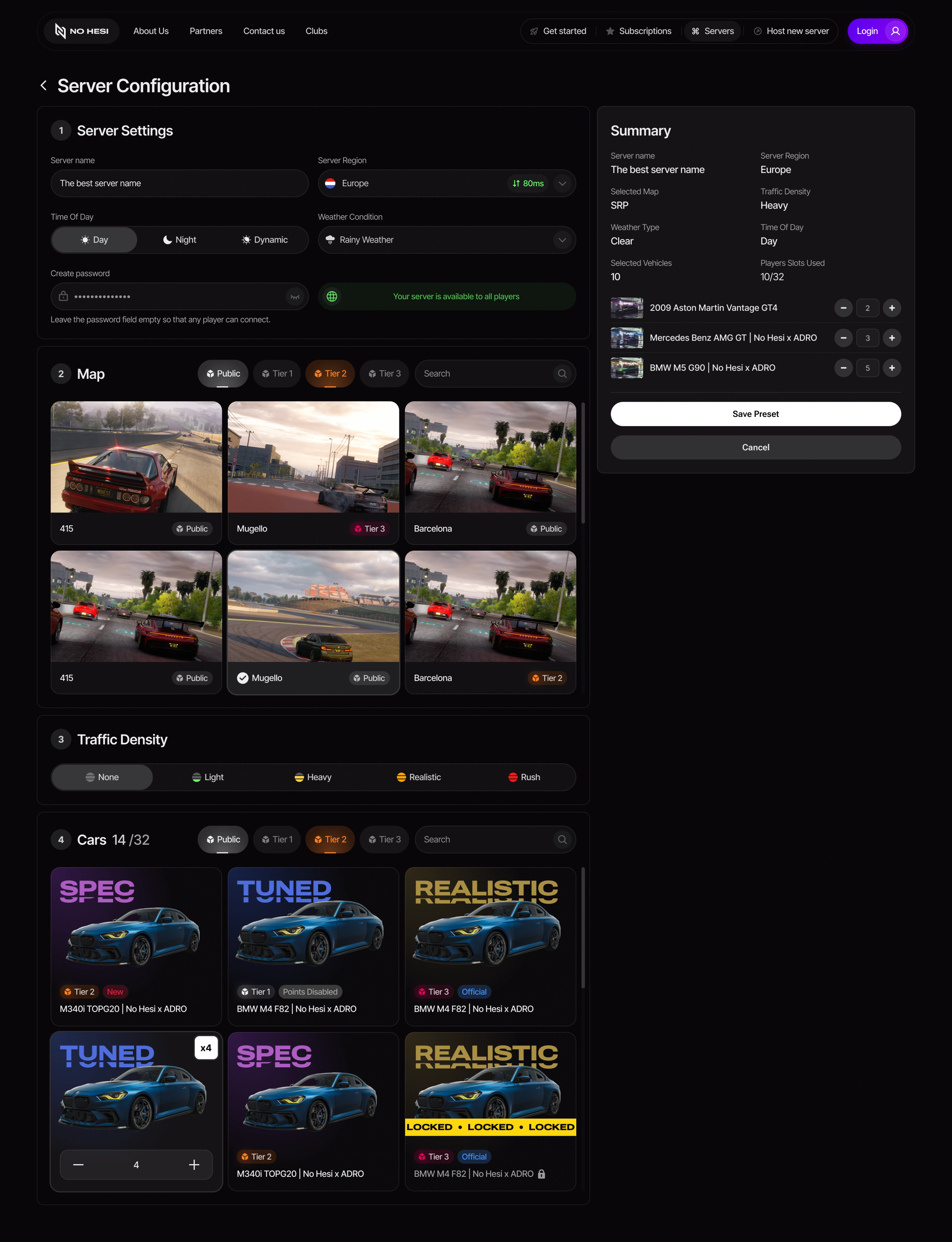The height and width of the screenshot is (1242, 952).
Task: Choose Rush traffic density
Action: (524, 777)
